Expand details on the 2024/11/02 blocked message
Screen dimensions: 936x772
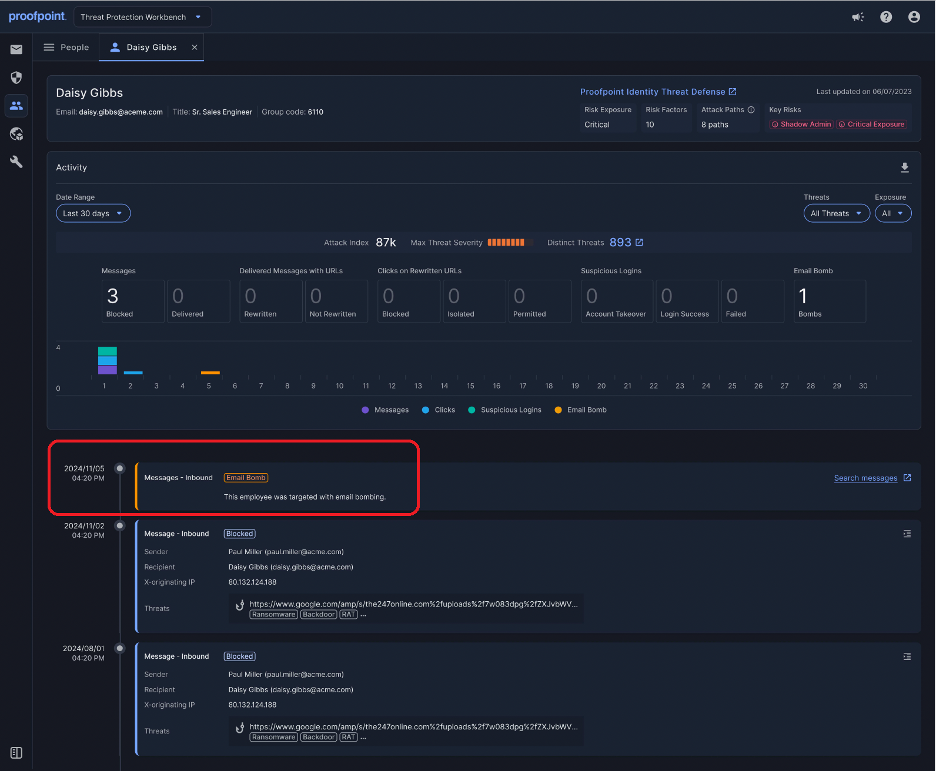907,533
